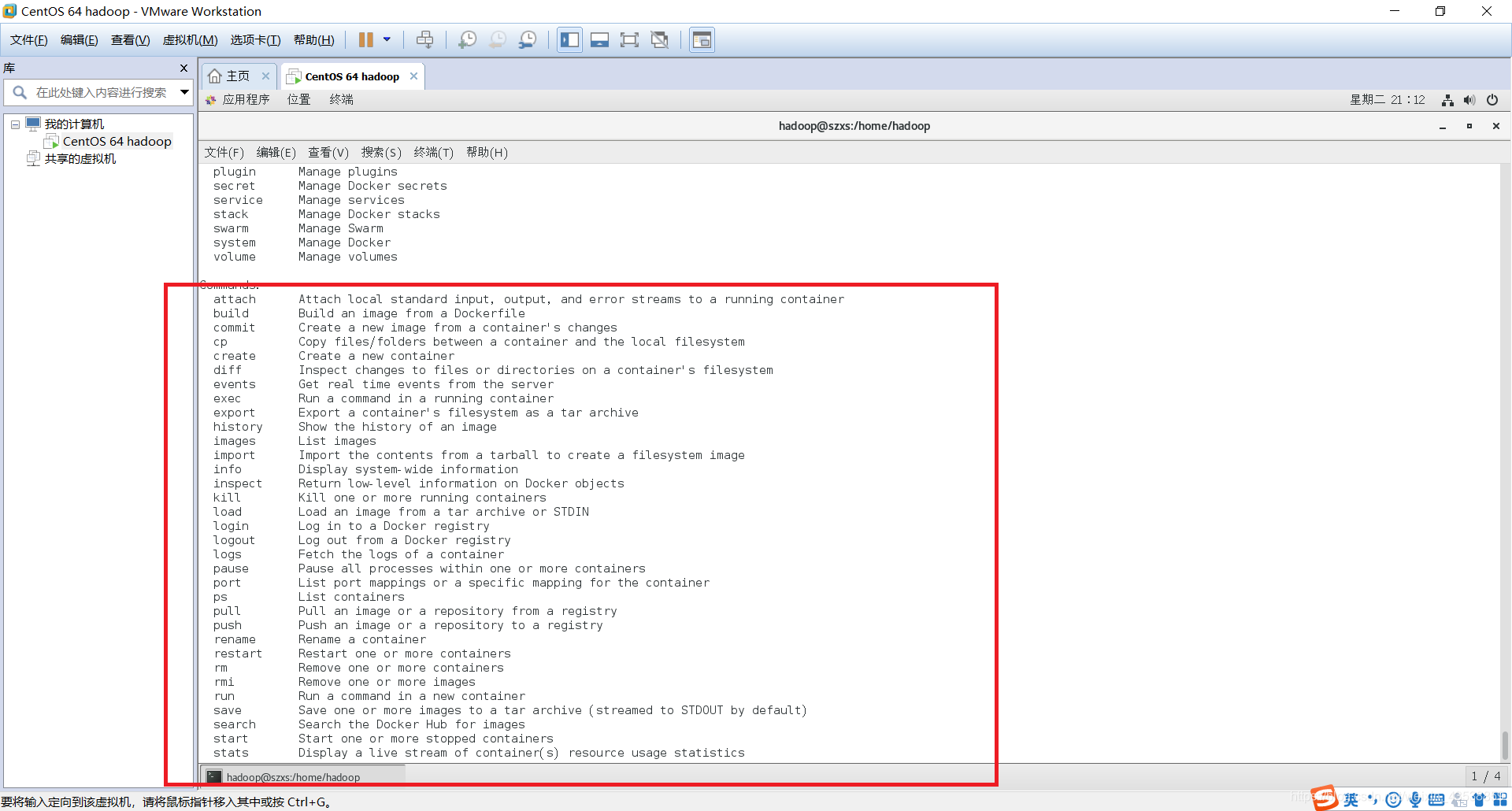The image size is (1512, 811).
Task: Enter full screen mode icon
Action: (630, 40)
